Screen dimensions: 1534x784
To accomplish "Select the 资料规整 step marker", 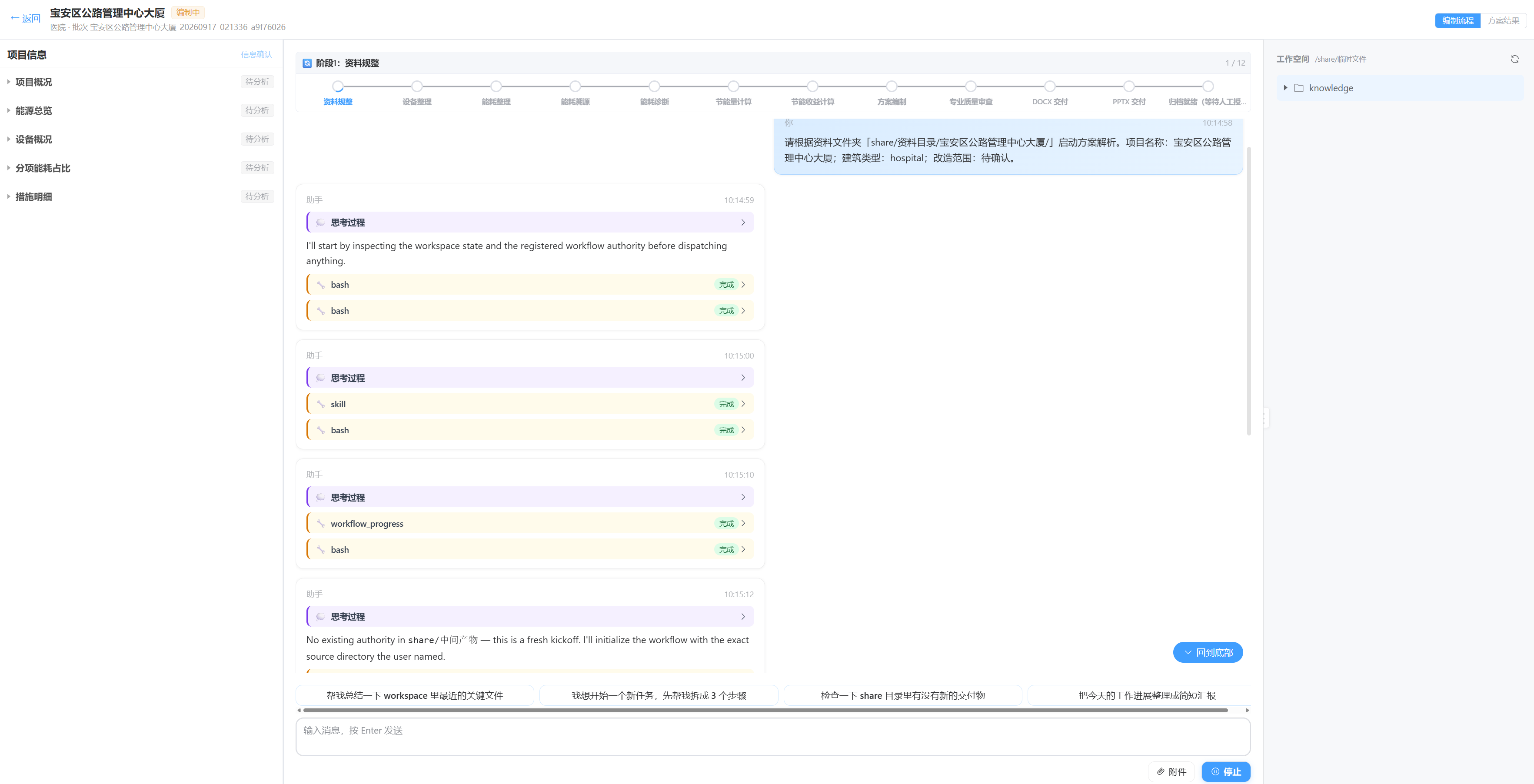I will pos(338,86).
